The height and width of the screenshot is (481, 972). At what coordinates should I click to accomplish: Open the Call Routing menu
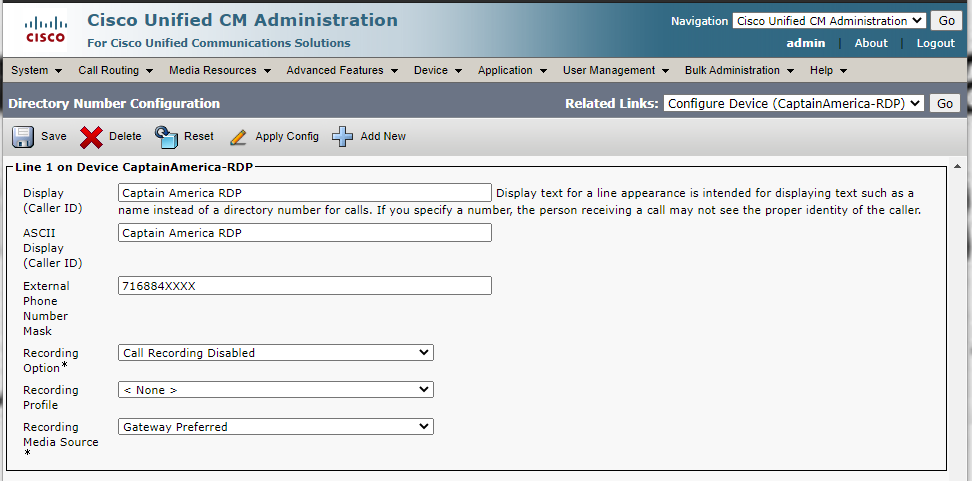pyautogui.click(x=116, y=70)
